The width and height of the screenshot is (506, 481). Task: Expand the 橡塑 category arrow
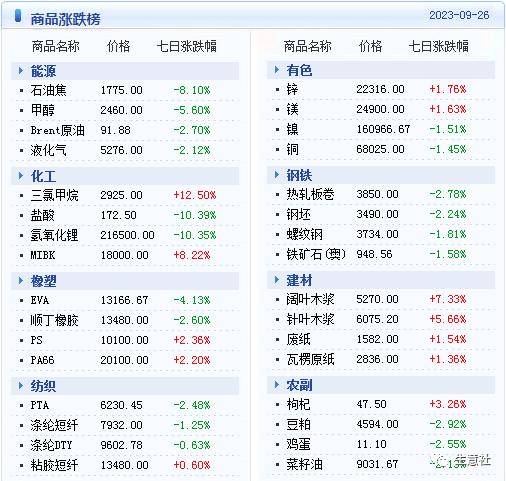21,281
